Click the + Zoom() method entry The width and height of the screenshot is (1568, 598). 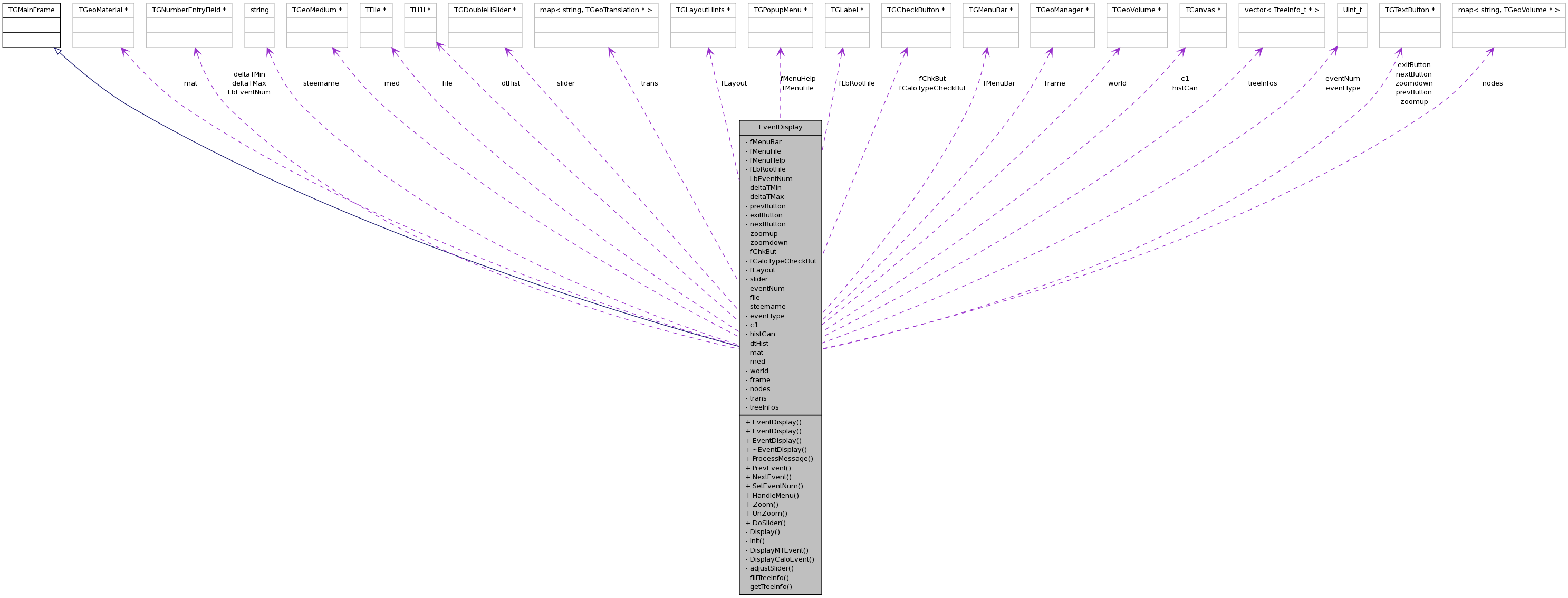[762, 504]
